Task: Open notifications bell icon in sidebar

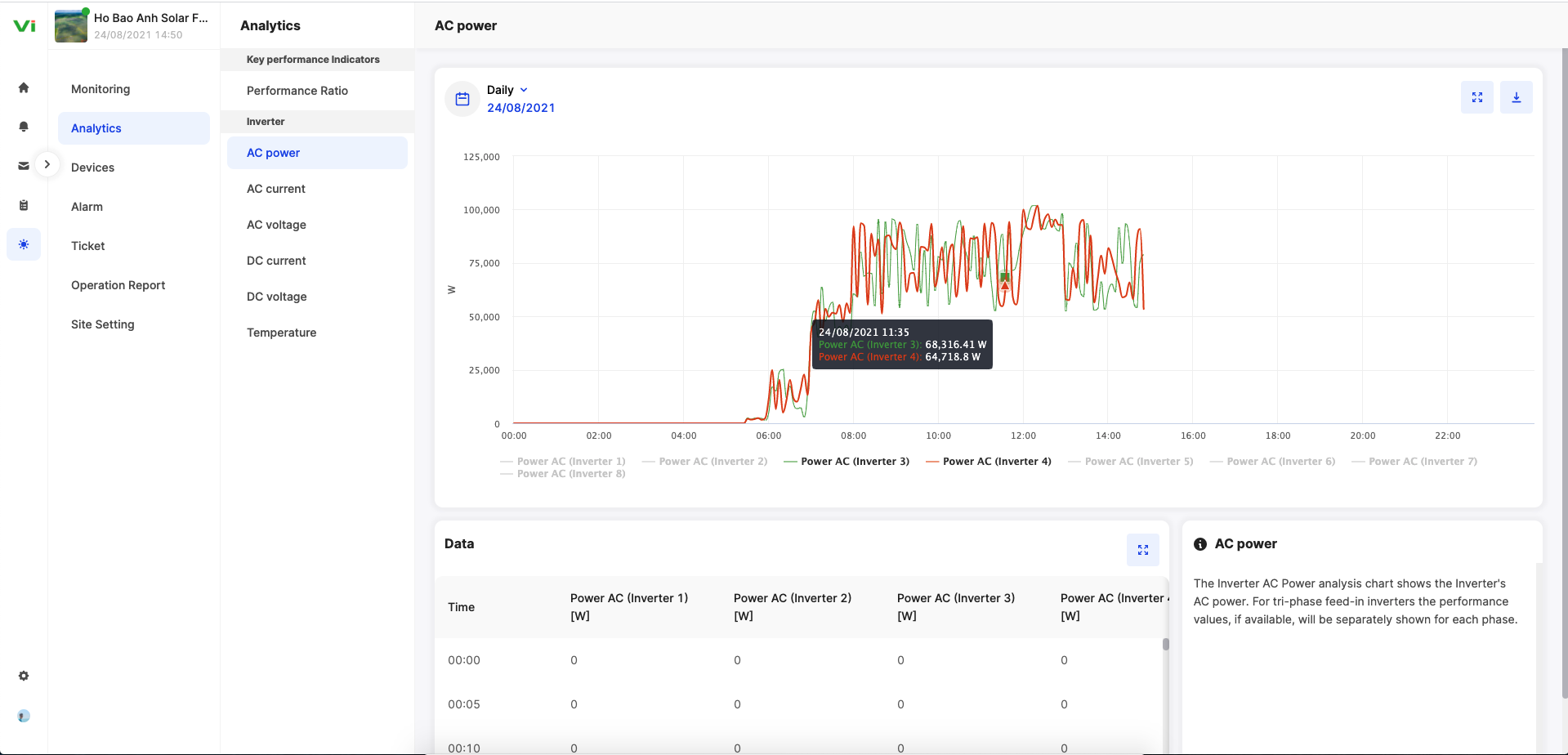Action: click(x=24, y=127)
